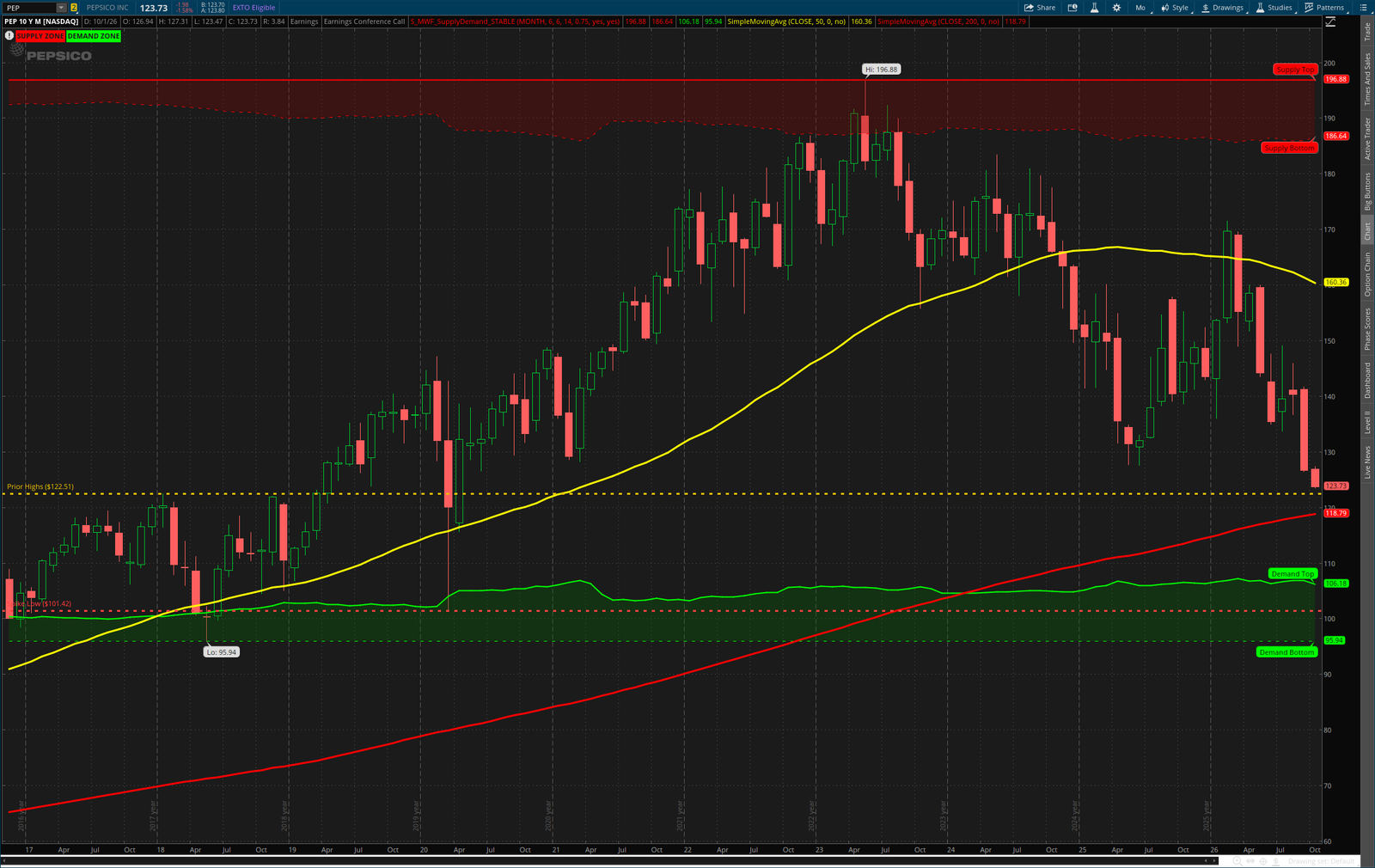The width and height of the screenshot is (1375, 868).
Task: Click the pan arrows icon at bottom
Action: click(x=1250, y=861)
